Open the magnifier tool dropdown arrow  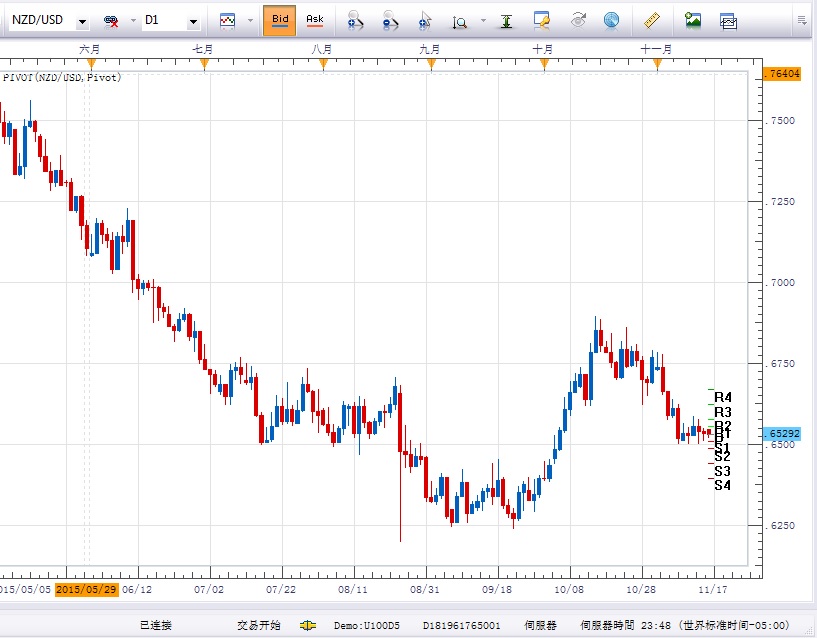click(x=483, y=20)
